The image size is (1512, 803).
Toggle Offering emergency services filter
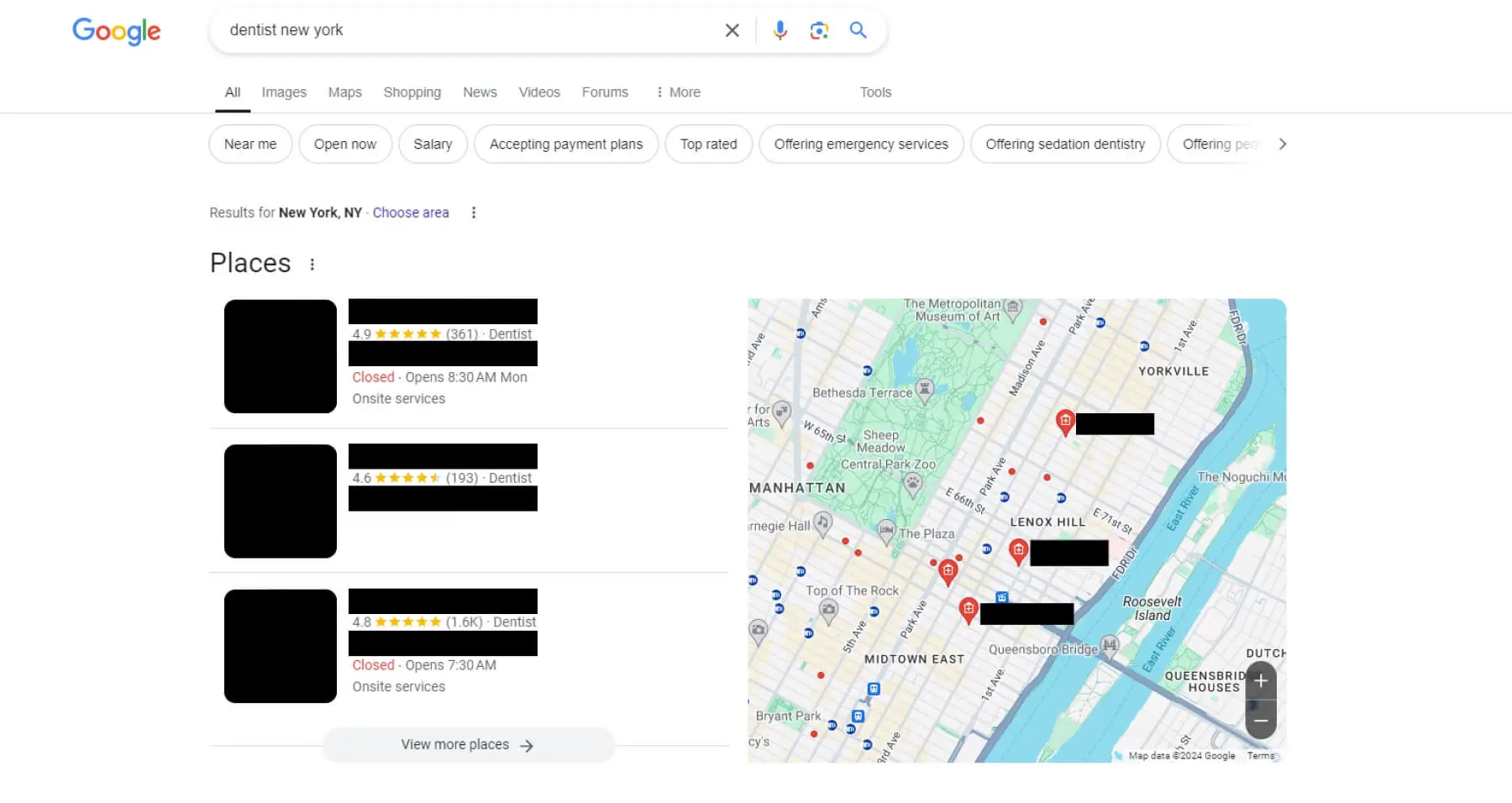[x=860, y=144]
